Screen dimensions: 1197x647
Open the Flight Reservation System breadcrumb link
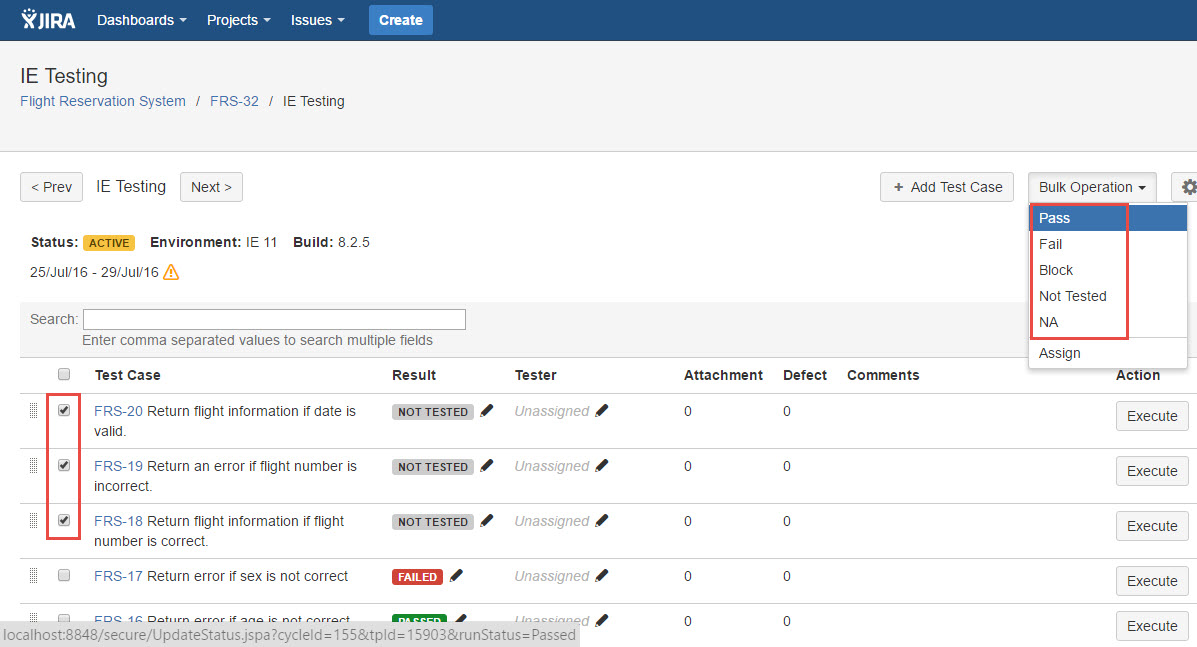[x=103, y=101]
